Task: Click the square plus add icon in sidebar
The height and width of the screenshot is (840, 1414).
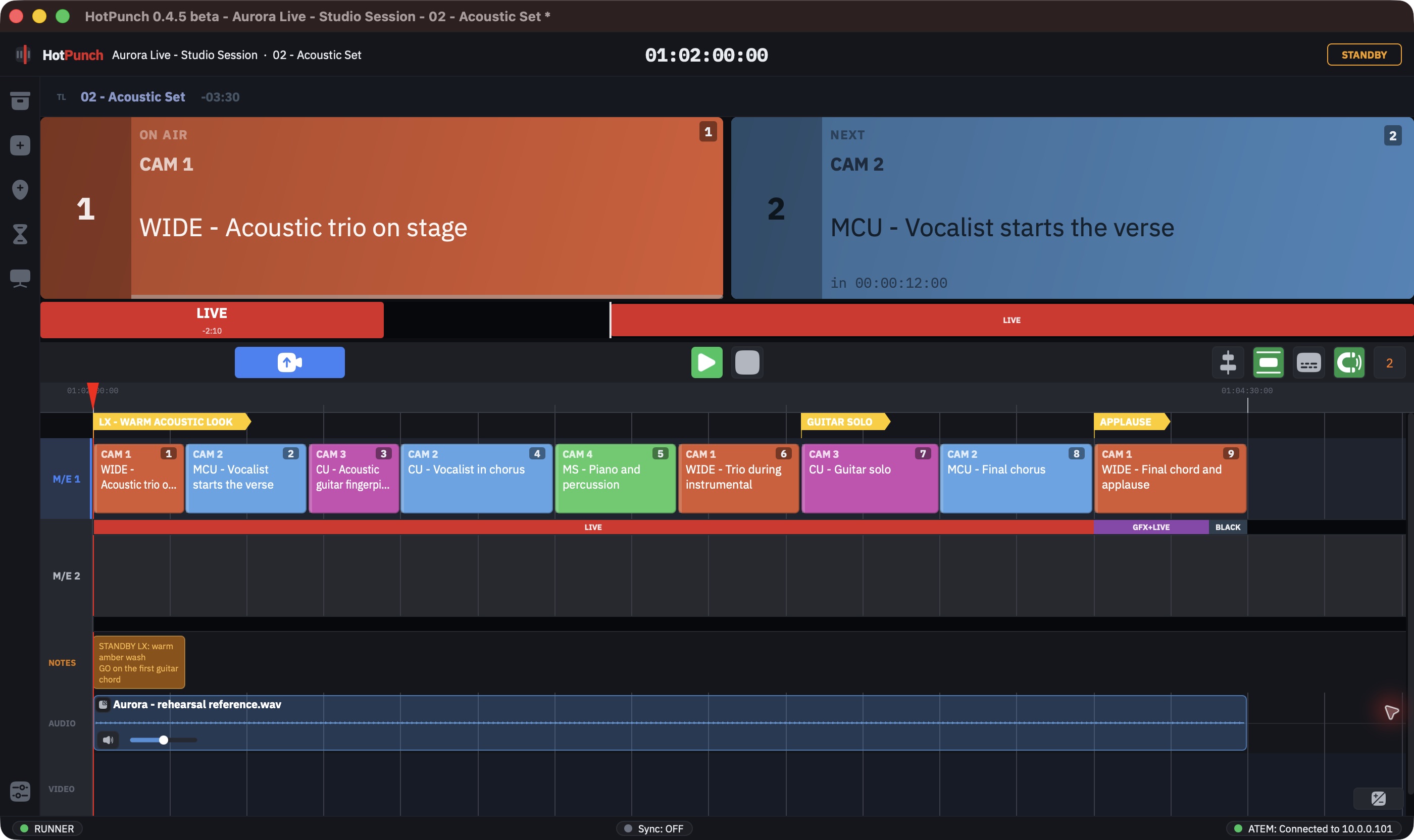Action: pyautogui.click(x=20, y=145)
